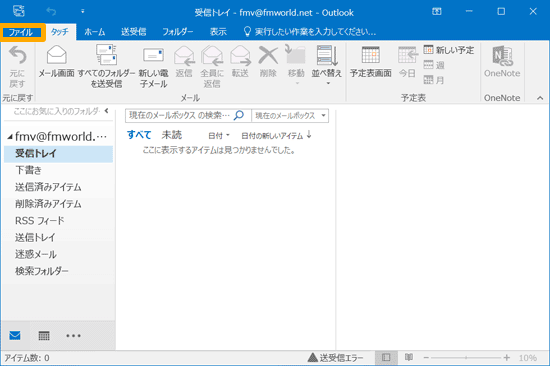Click 新しい予定 in ribbon

449,50
